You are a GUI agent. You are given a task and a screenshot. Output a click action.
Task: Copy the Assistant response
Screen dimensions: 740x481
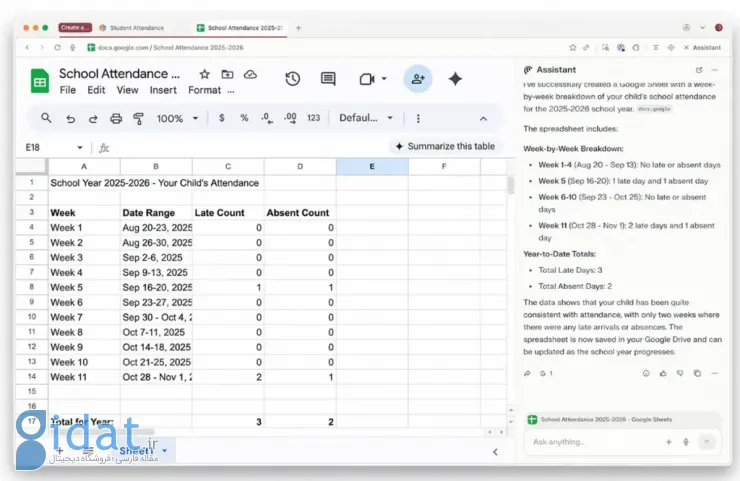(x=694, y=373)
